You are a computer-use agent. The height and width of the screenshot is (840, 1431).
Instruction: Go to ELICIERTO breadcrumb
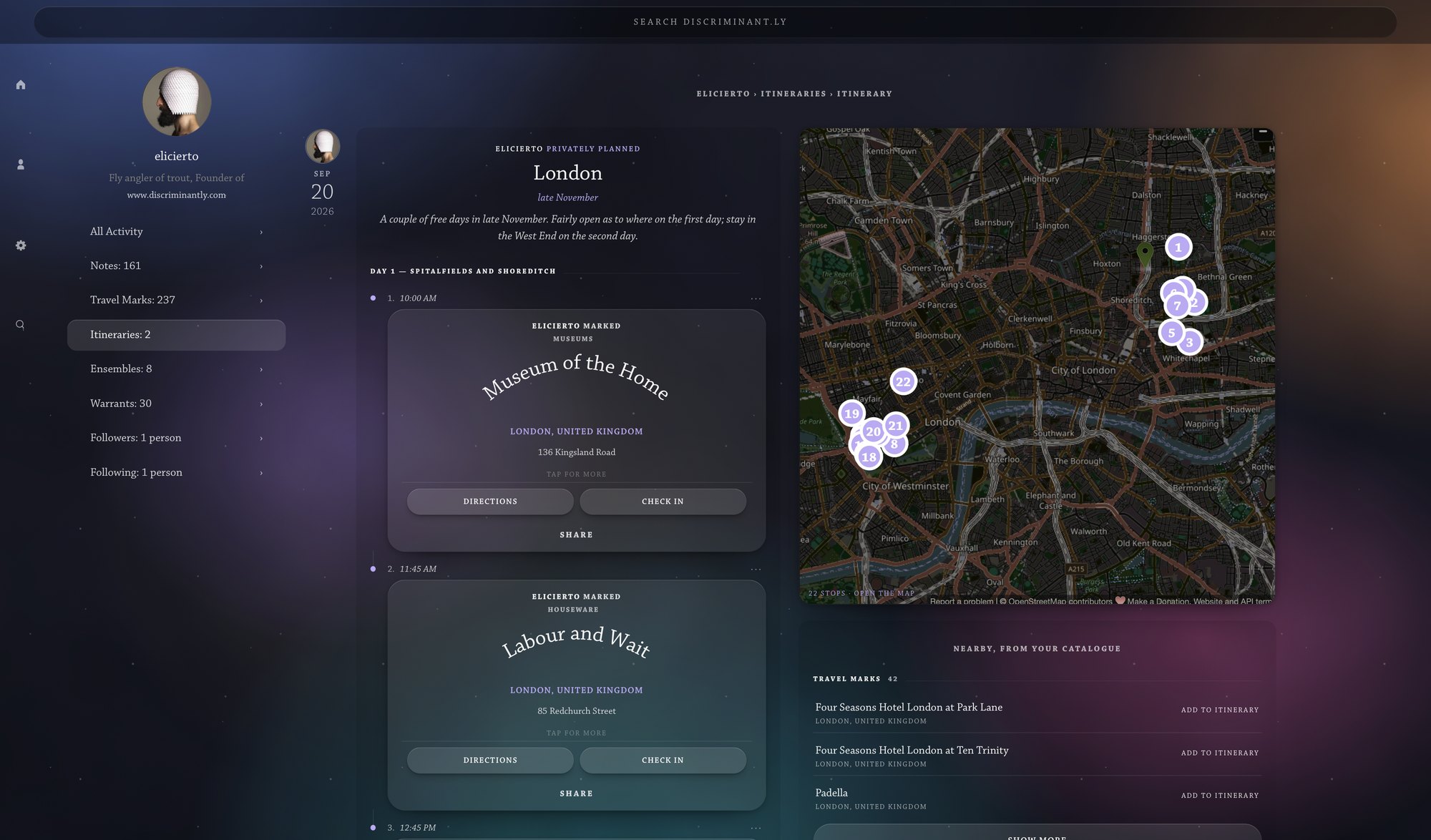(x=723, y=94)
